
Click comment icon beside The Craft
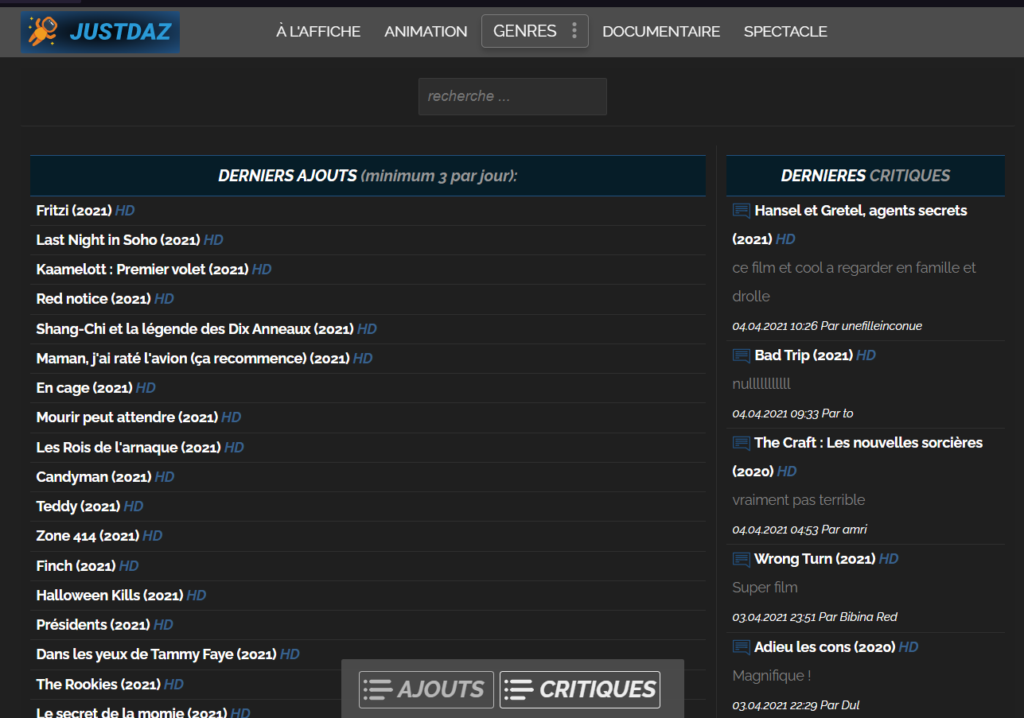point(741,443)
